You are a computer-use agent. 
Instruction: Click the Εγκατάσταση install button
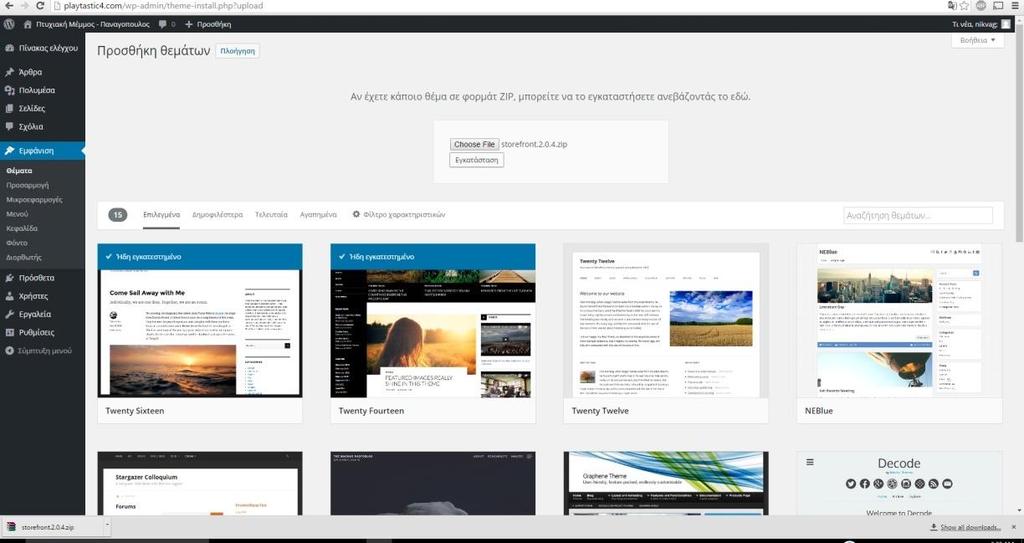click(x=476, y=160)
